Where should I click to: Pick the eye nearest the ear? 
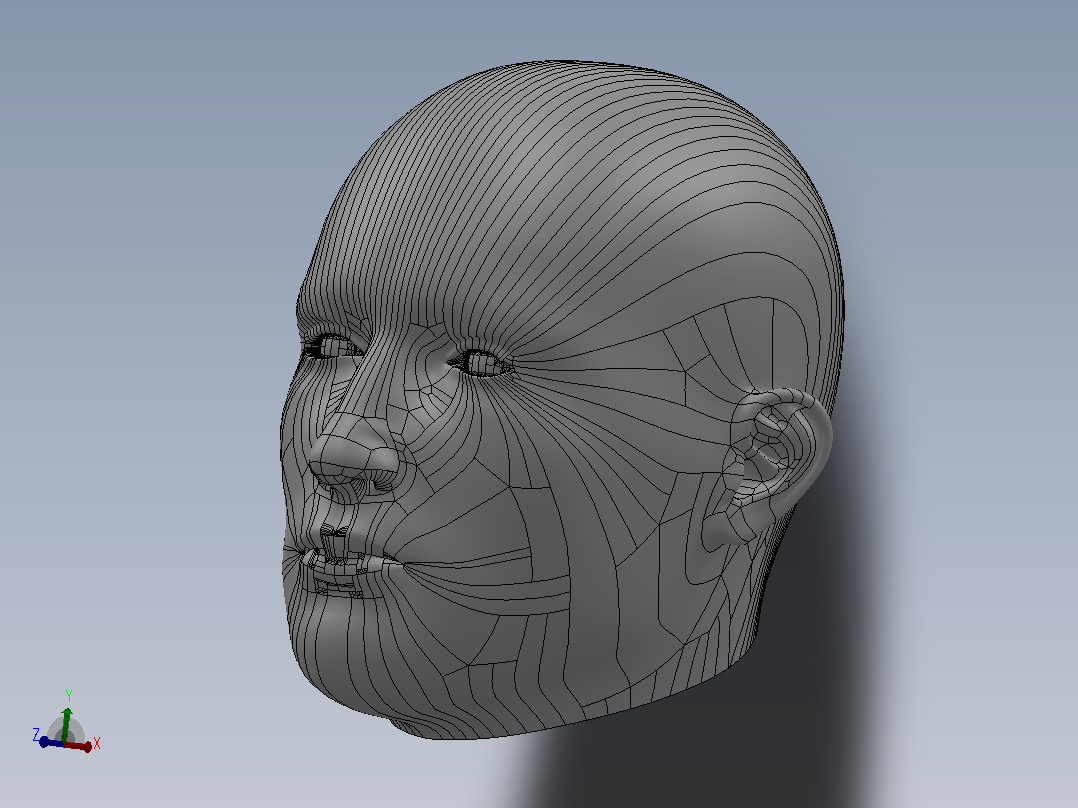481,363
